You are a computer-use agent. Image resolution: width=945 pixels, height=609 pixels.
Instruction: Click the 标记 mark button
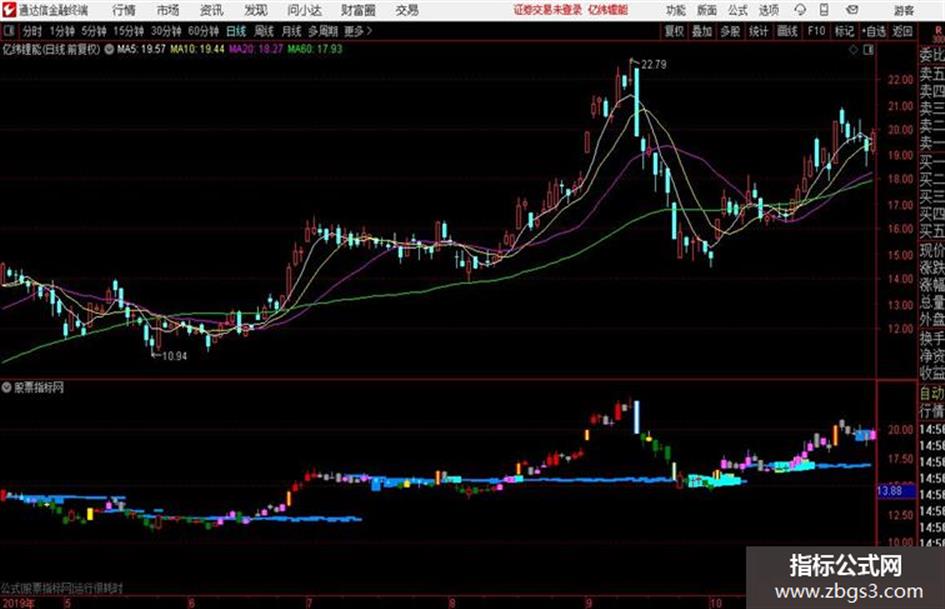844,31
